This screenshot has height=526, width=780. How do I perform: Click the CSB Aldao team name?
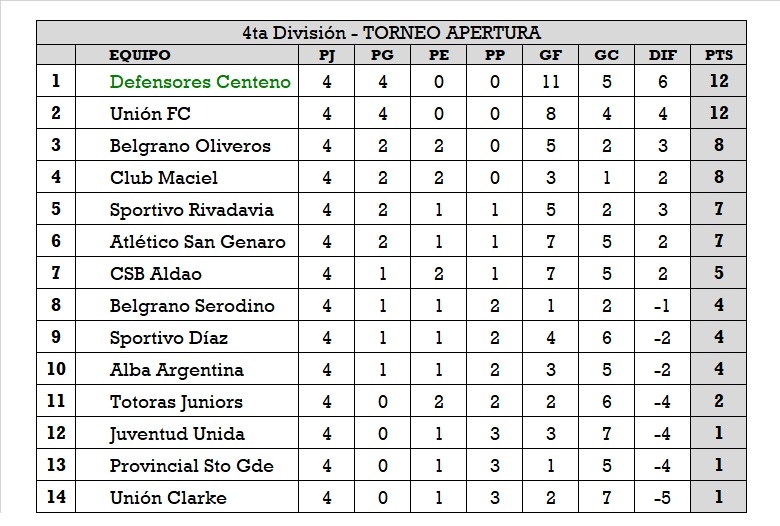[155, 274]
